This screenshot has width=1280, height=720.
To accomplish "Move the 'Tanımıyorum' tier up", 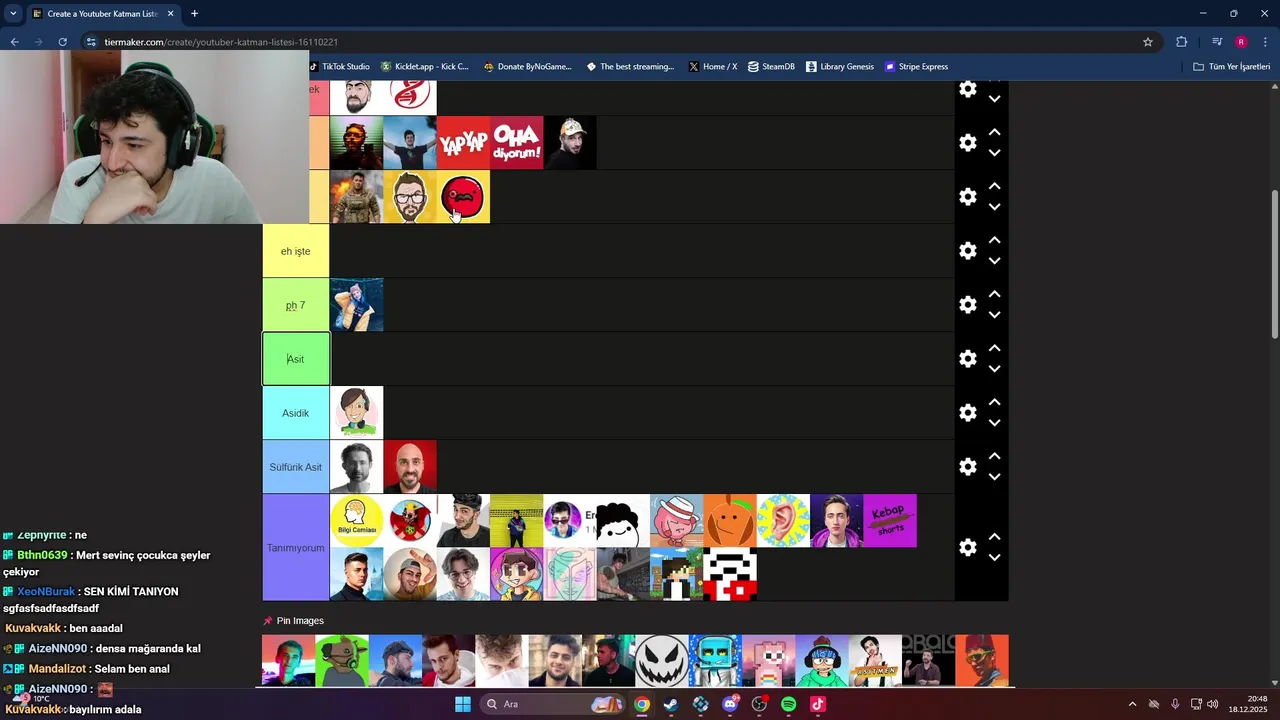I will coord(994,537).
